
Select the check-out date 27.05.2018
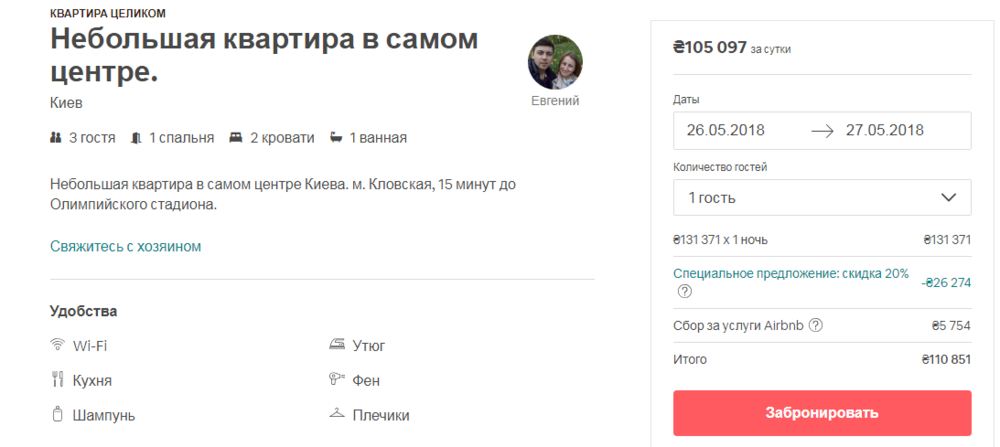884,130
